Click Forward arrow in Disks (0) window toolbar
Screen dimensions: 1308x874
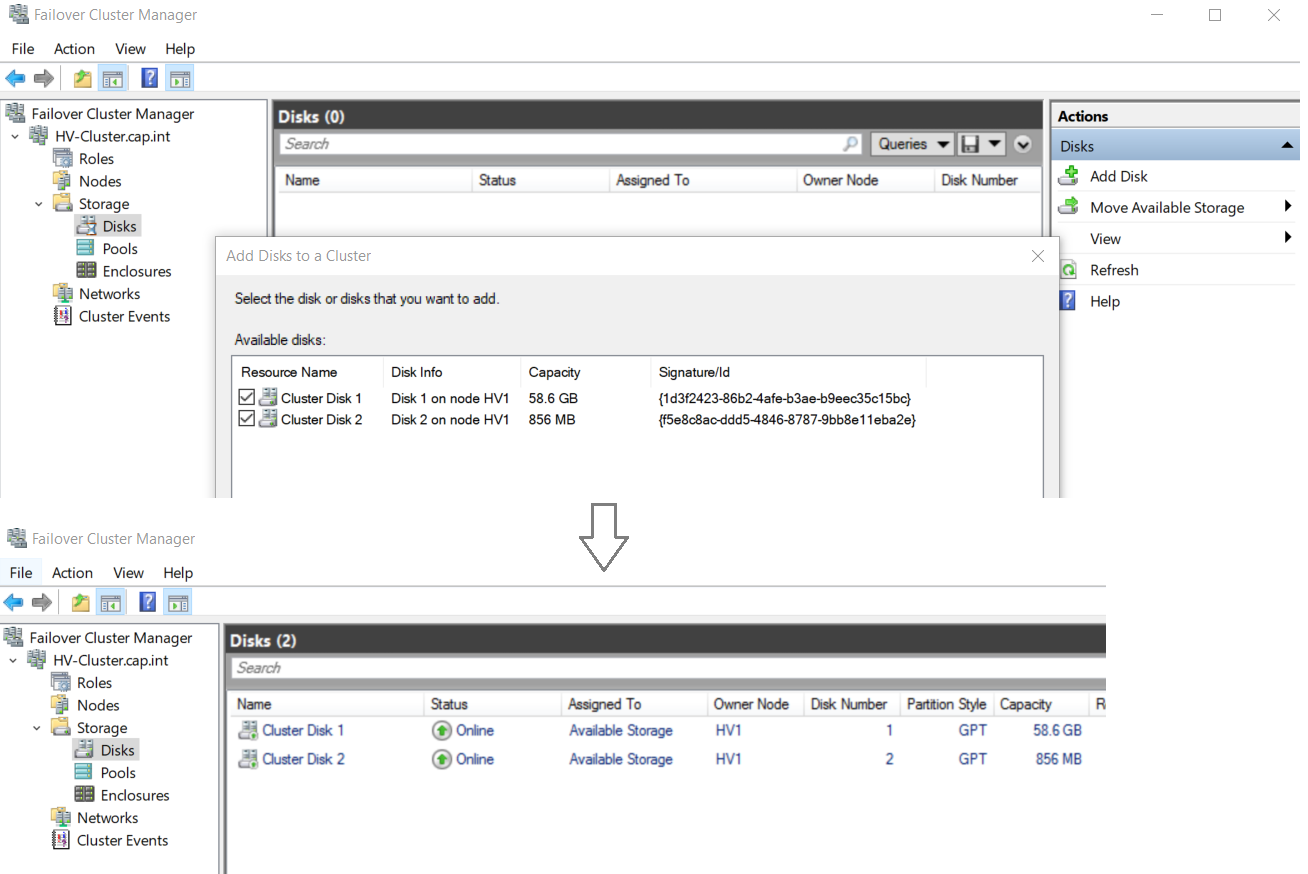[44, 78]
